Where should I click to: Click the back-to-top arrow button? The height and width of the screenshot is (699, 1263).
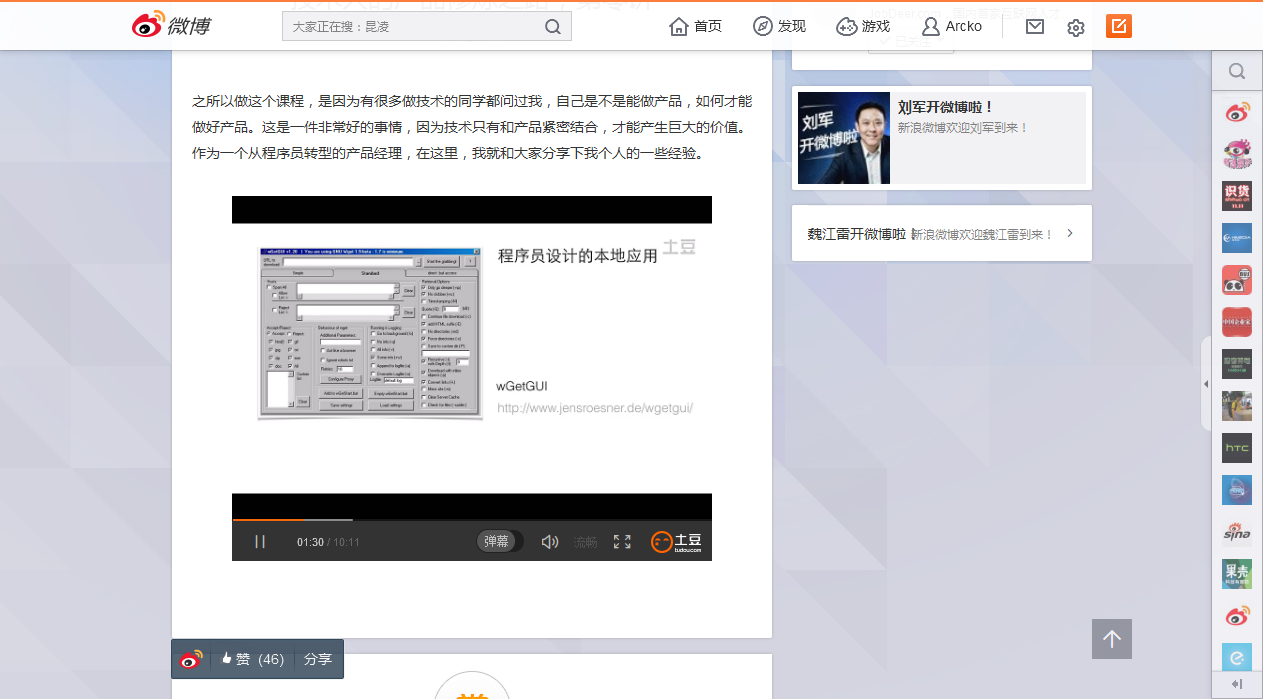[x=1112, y=639]
